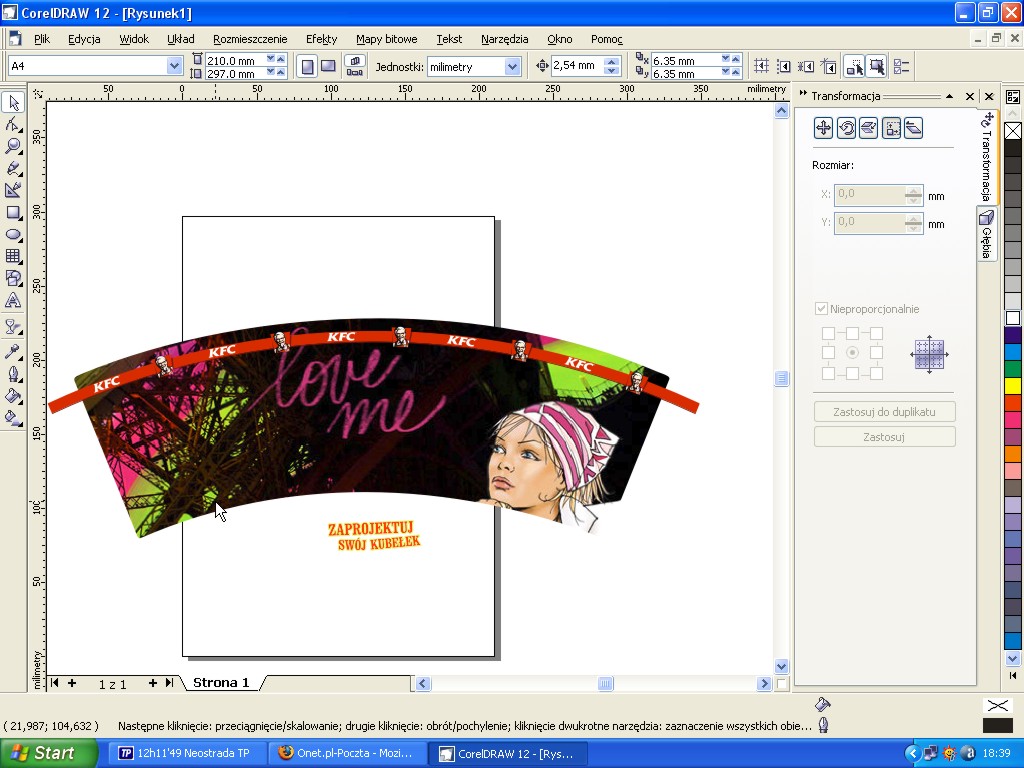The height and width of the screenshot is (768, 1024).
Task: Click the Position transform icon
Action: pos(823,128)
